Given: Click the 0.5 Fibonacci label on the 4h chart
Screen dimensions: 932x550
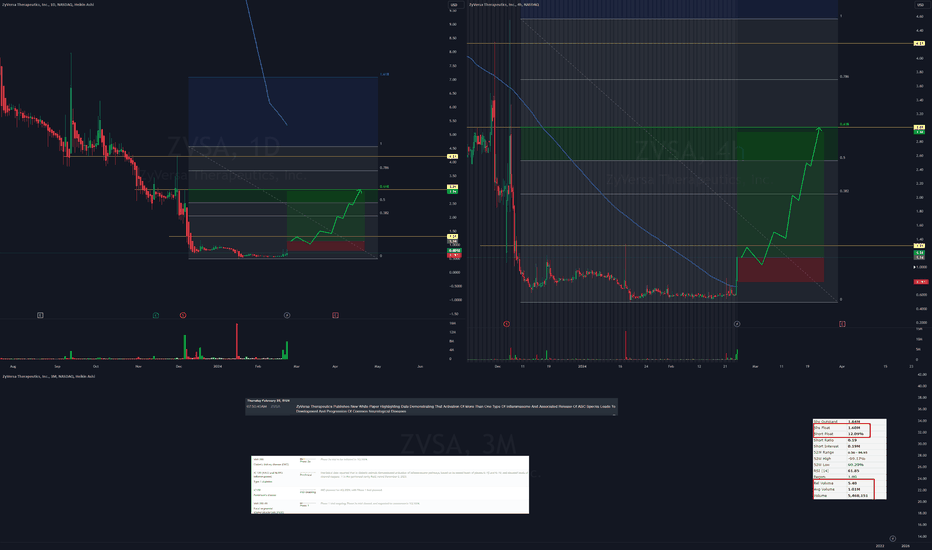Looking at the screenshot, I should coord(842,158).
